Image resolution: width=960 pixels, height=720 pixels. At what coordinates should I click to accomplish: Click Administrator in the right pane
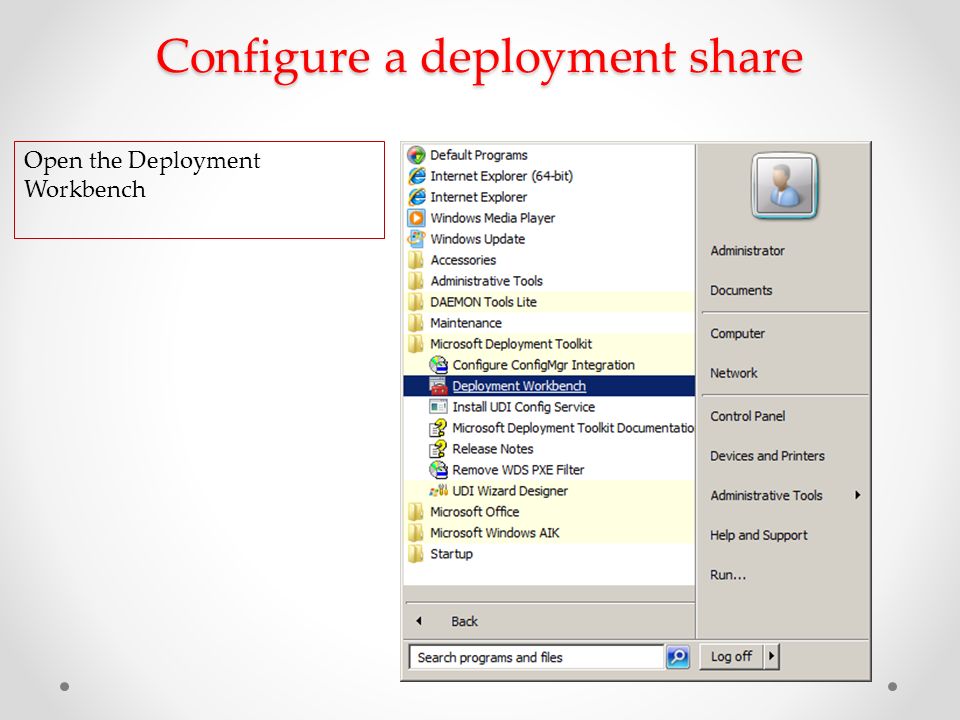tap(748, 250)
